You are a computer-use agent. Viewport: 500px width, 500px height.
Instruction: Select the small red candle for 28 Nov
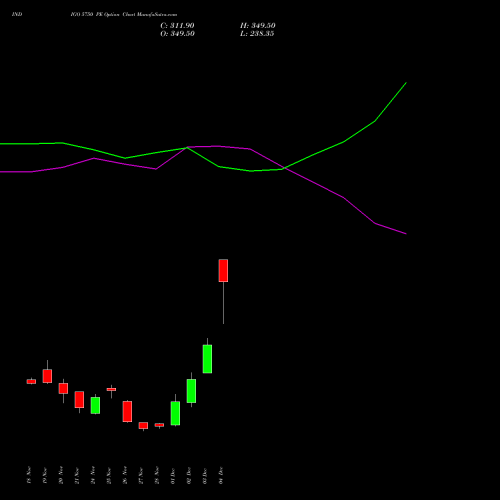click(159, 425)
